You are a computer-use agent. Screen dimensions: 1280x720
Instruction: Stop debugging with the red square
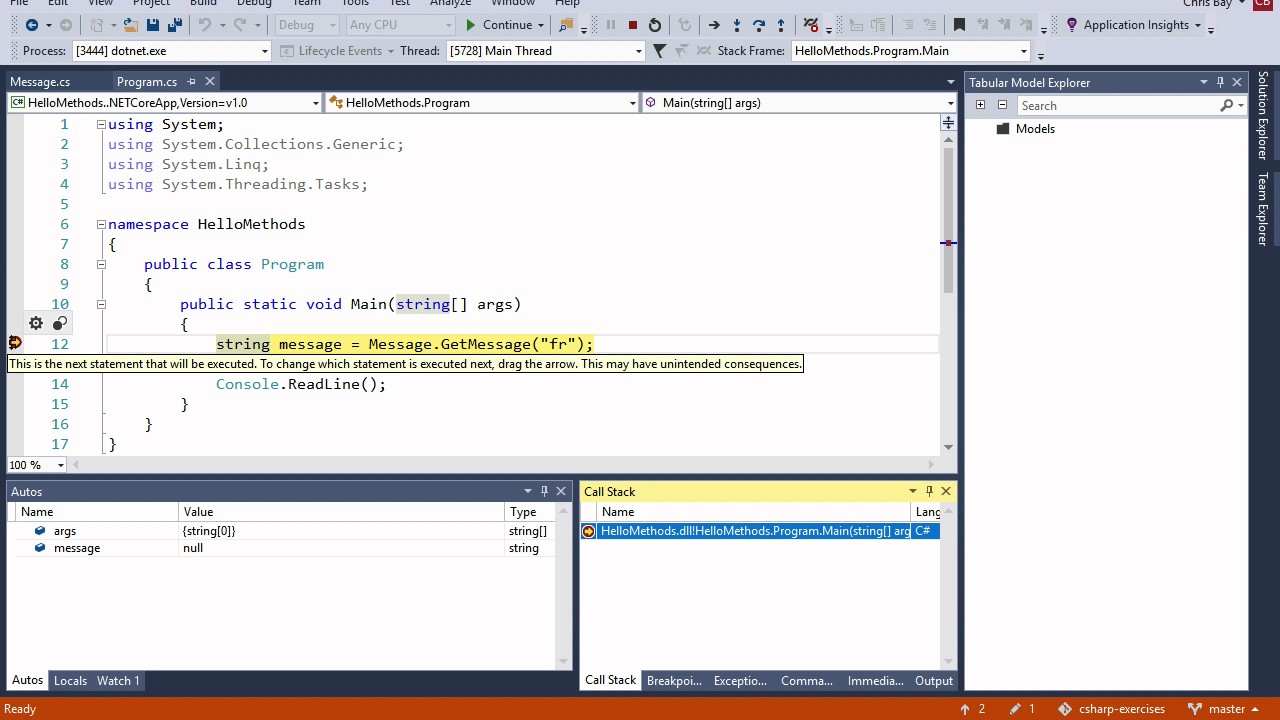[632, 25]
